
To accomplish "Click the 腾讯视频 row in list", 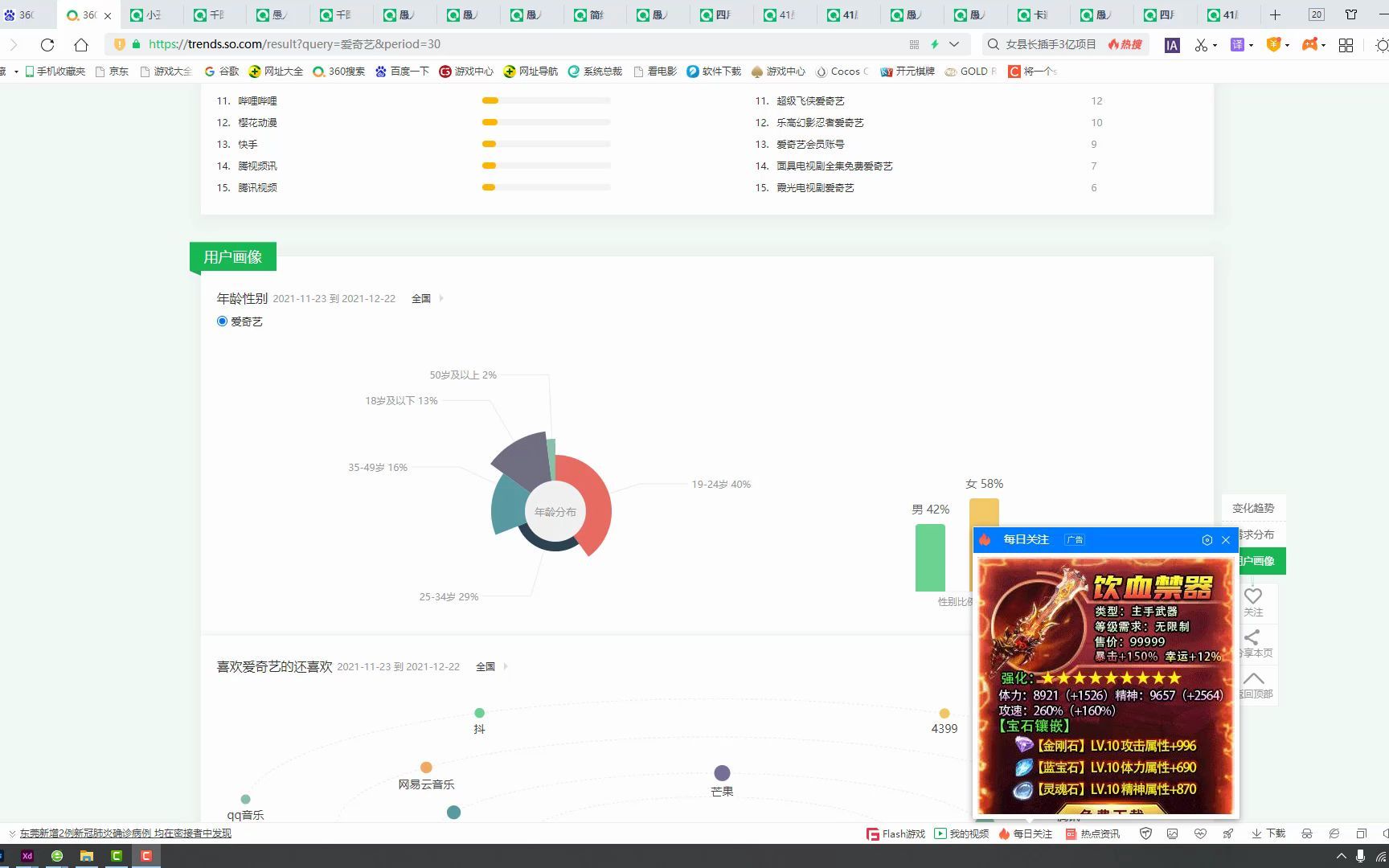I will [257, 187].
